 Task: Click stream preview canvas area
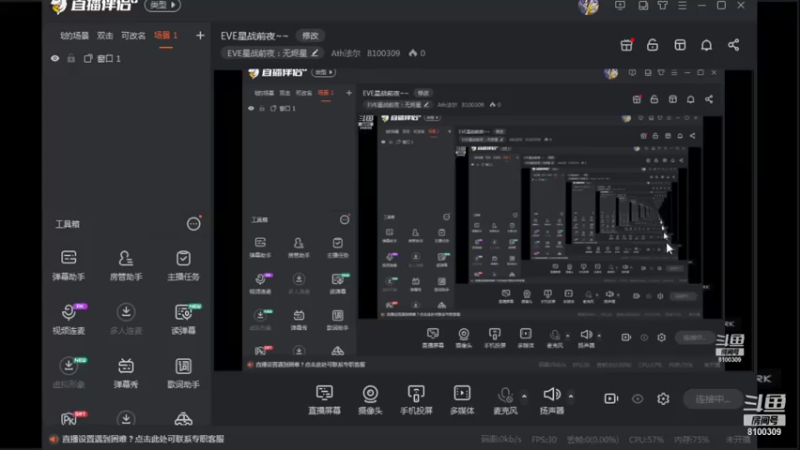point(483,220)
